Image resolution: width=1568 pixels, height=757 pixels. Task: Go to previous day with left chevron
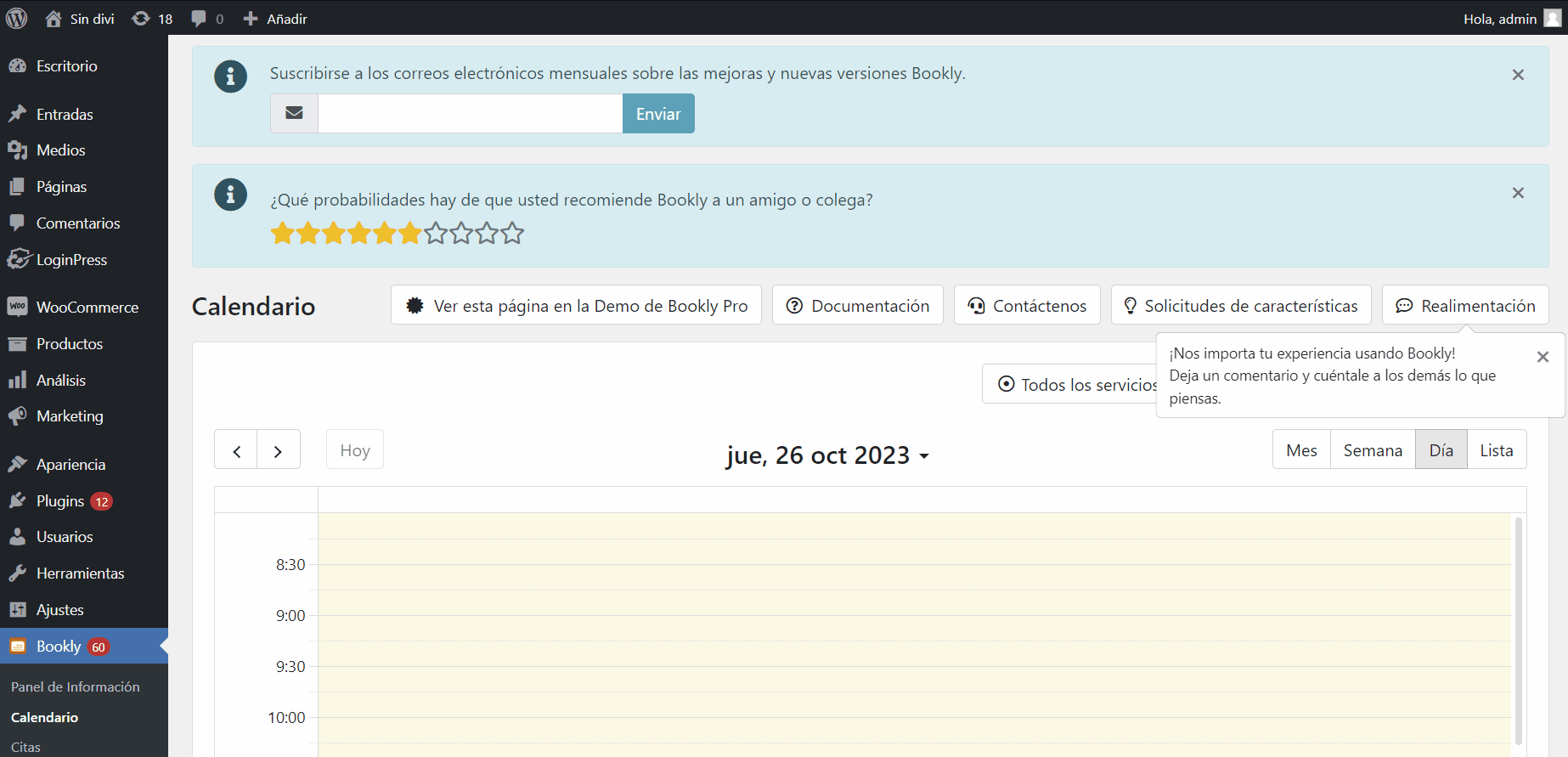click(x=236, y=450)
